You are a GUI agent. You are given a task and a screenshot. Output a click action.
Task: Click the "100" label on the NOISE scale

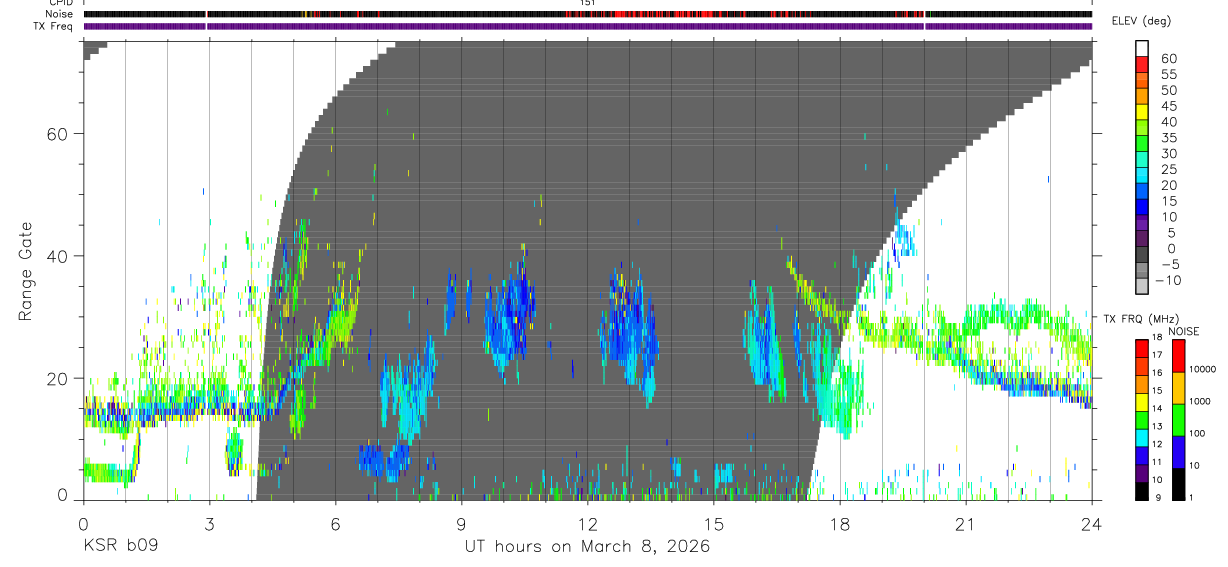click(x=1196, y=433)
